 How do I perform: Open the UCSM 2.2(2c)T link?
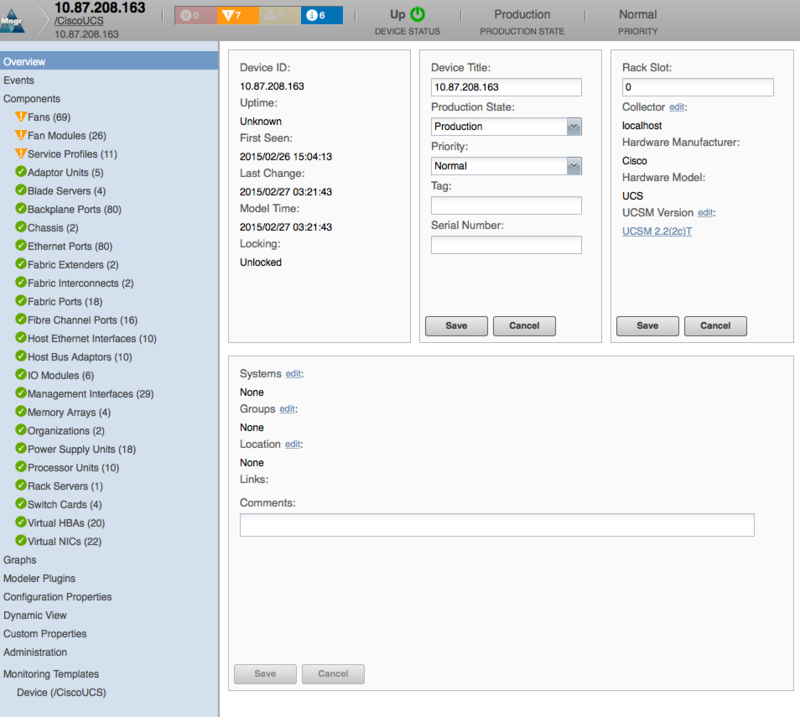tap(657, 231)
